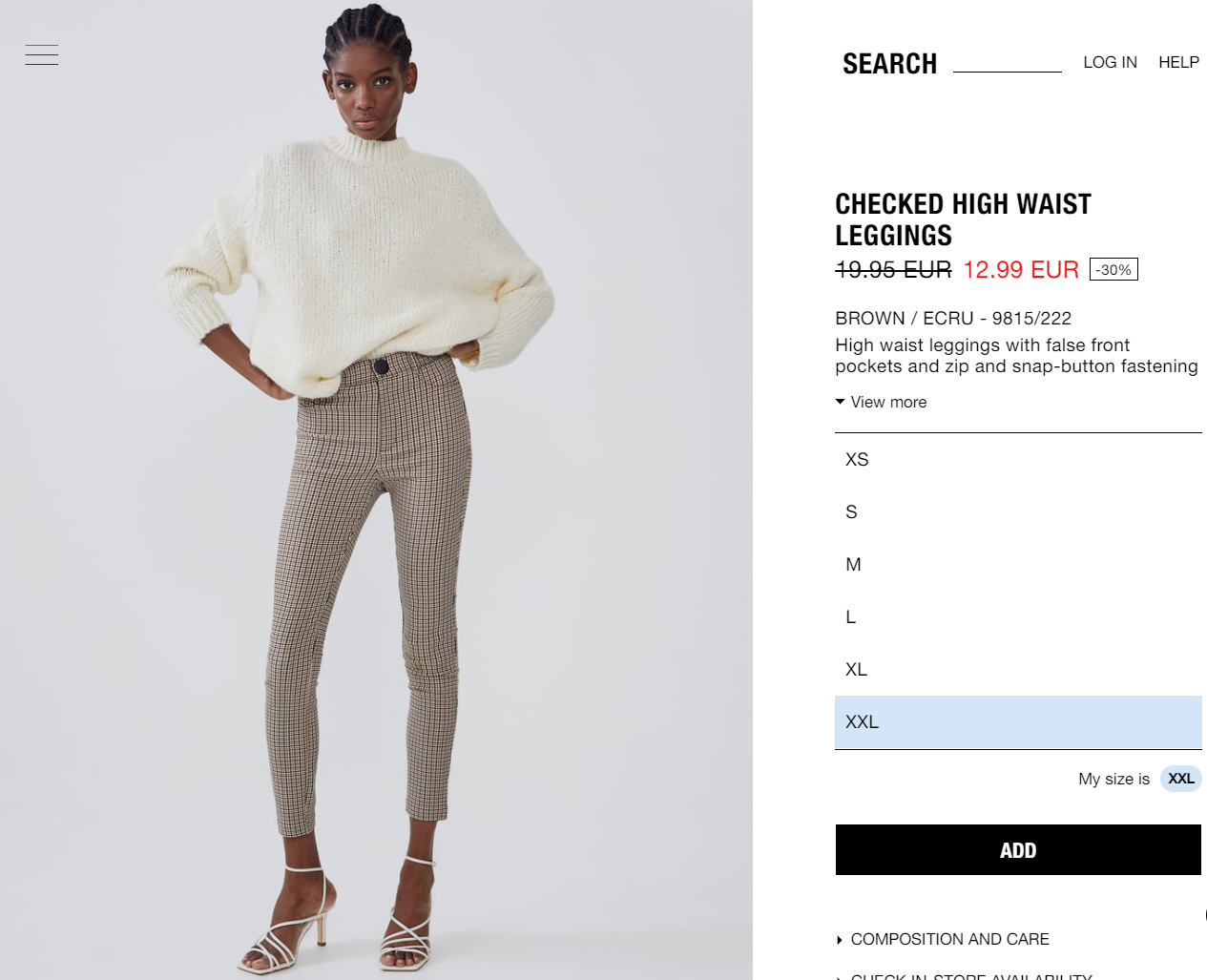1207x980 pixels.
Task: Open the LOG IN link
Action: pos(1110,62)
